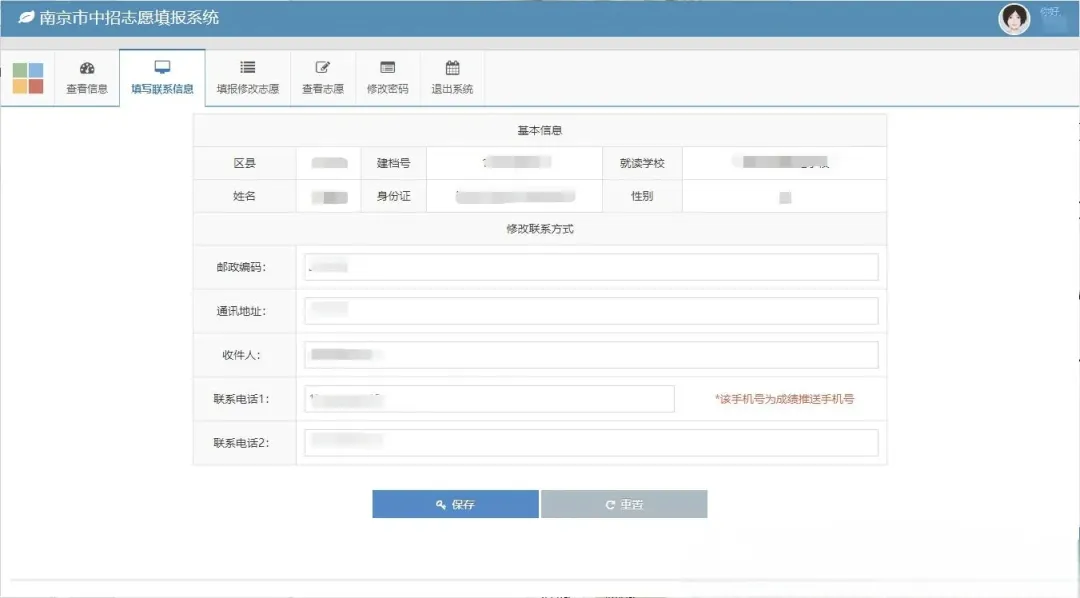Click the 通讯地址 label

241,311
